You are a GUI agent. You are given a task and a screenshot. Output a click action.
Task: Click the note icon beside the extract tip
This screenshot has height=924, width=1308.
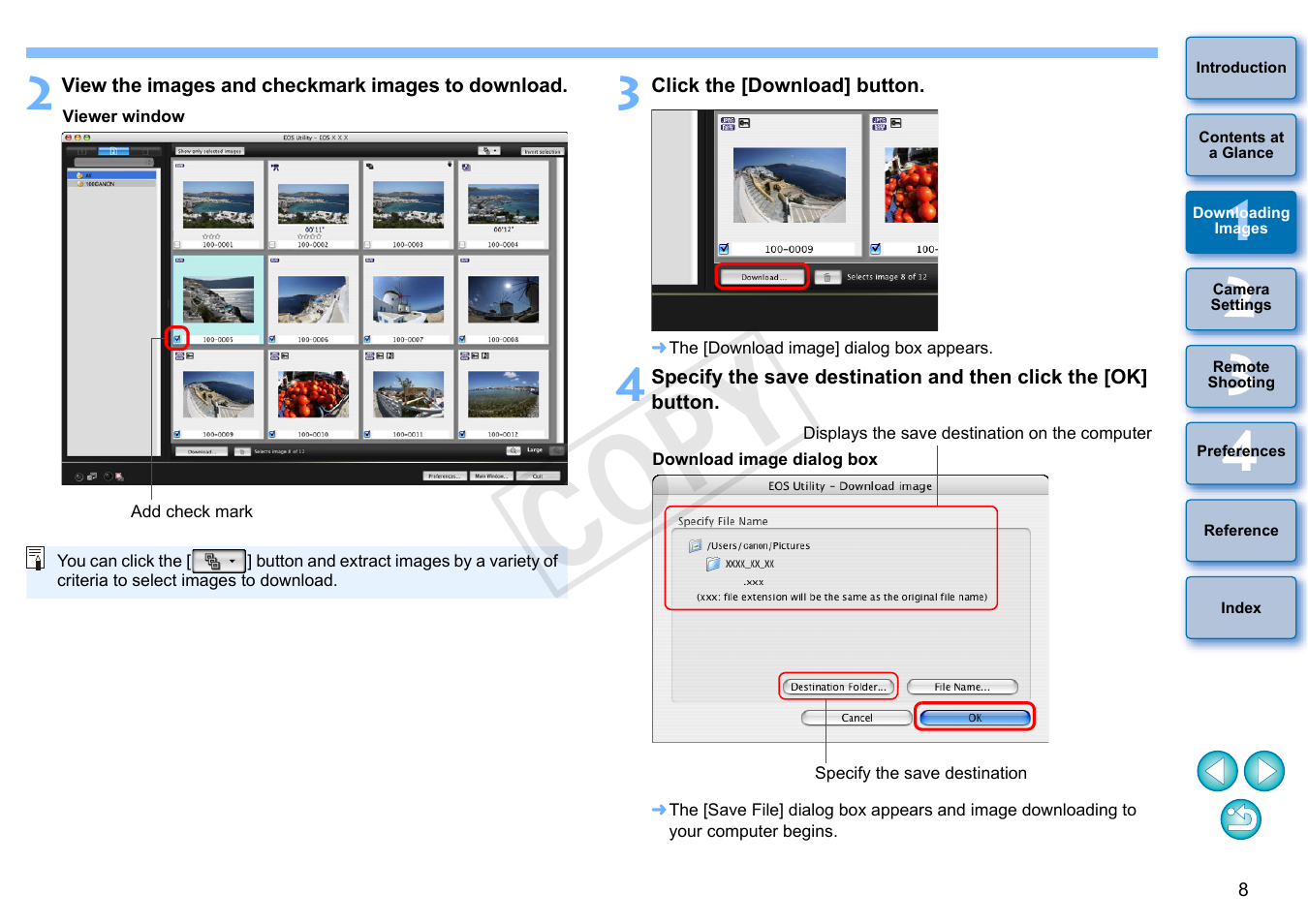tap(36, 558)
